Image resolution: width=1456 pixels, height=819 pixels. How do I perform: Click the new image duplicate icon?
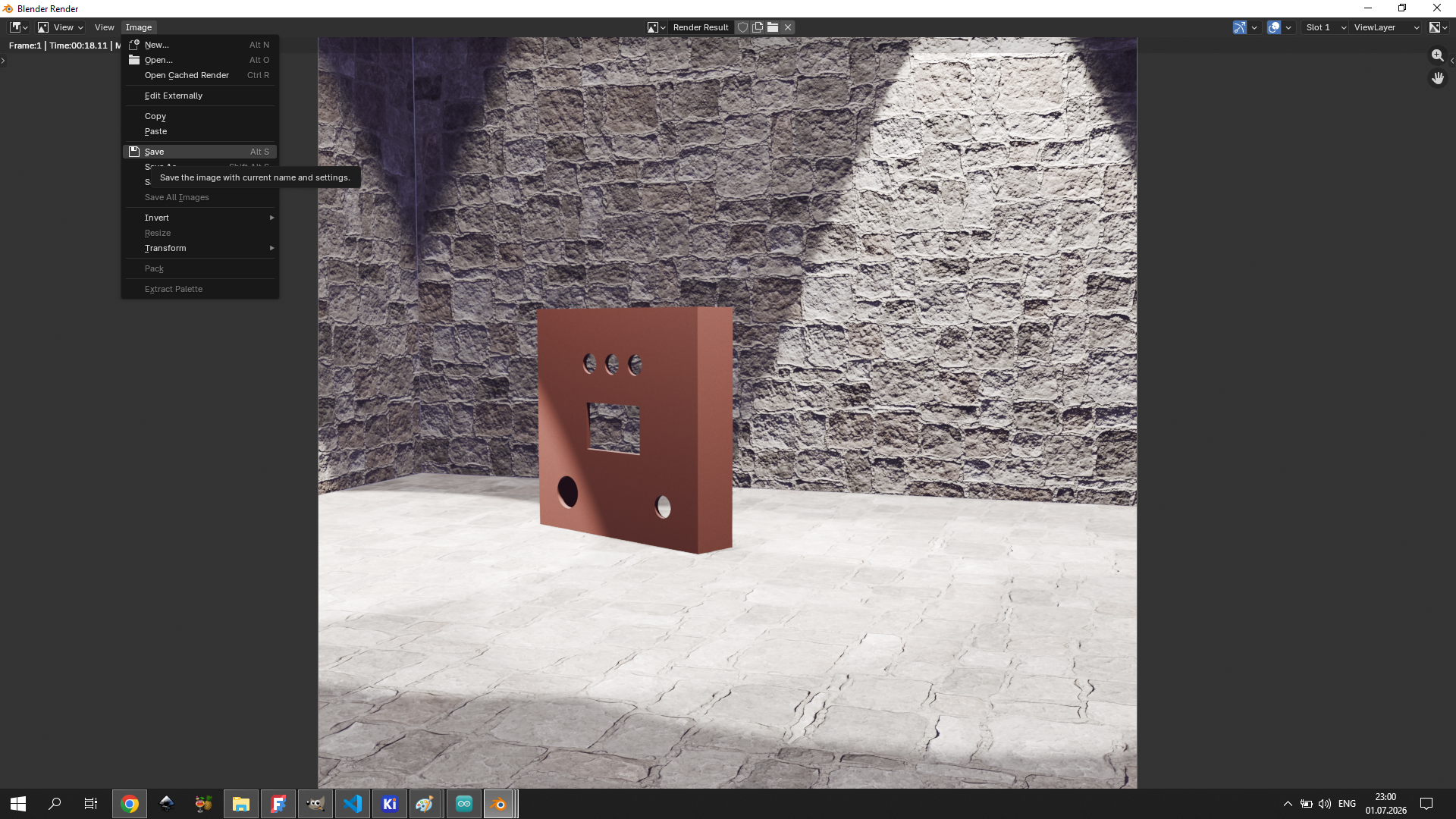(x=758, y=27)
